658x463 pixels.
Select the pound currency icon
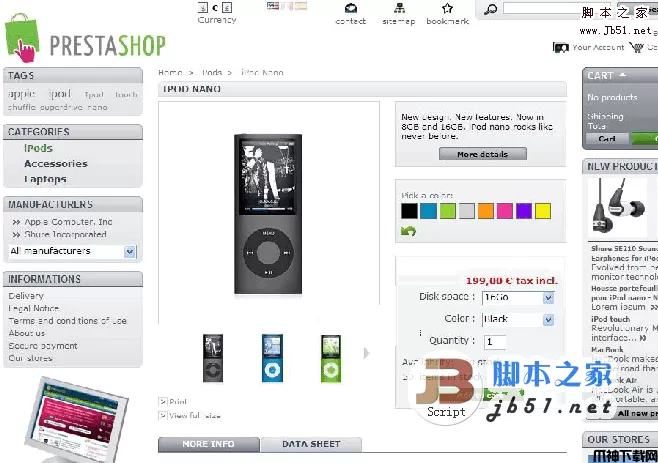point(227,8)
